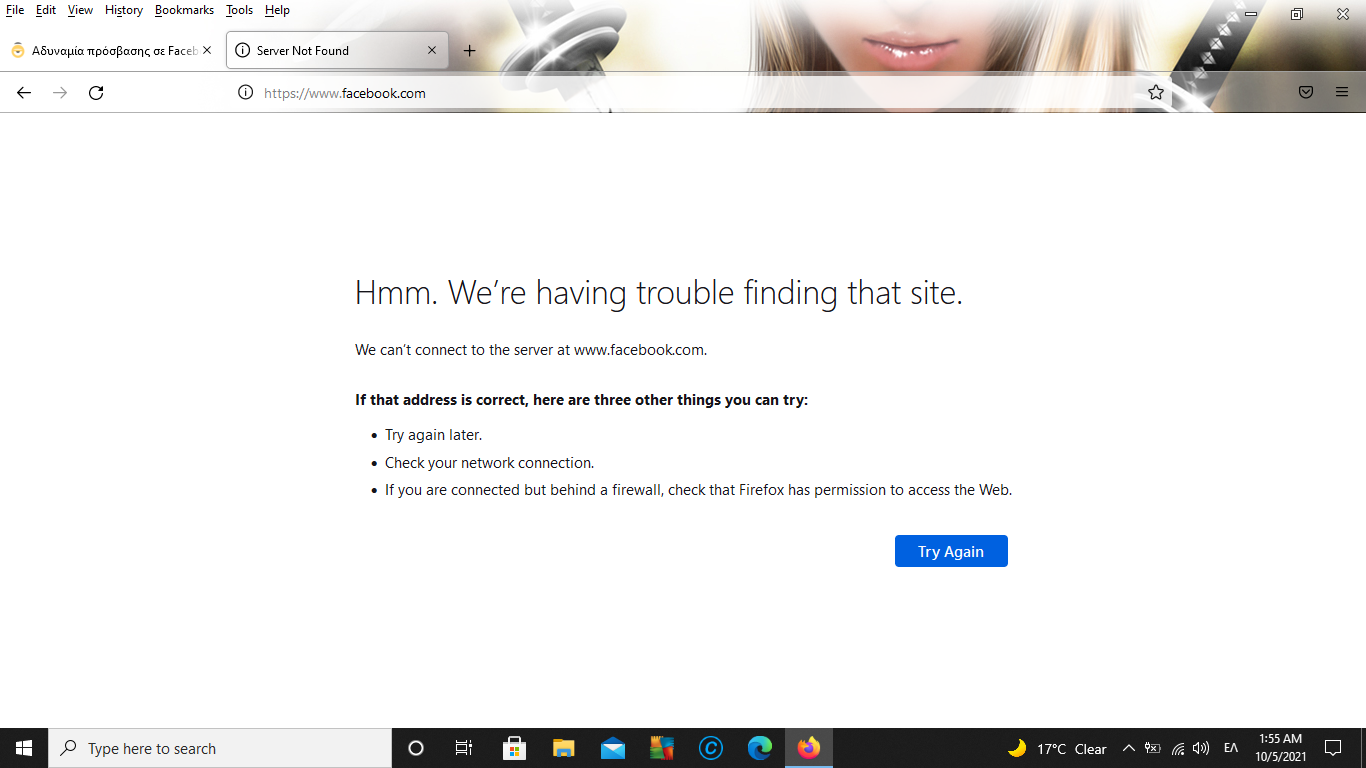Click the 'Hmm. We're having trouble' heading
Screen dimensions: 1366x768
pyautogui.click(x=659, y=293)
